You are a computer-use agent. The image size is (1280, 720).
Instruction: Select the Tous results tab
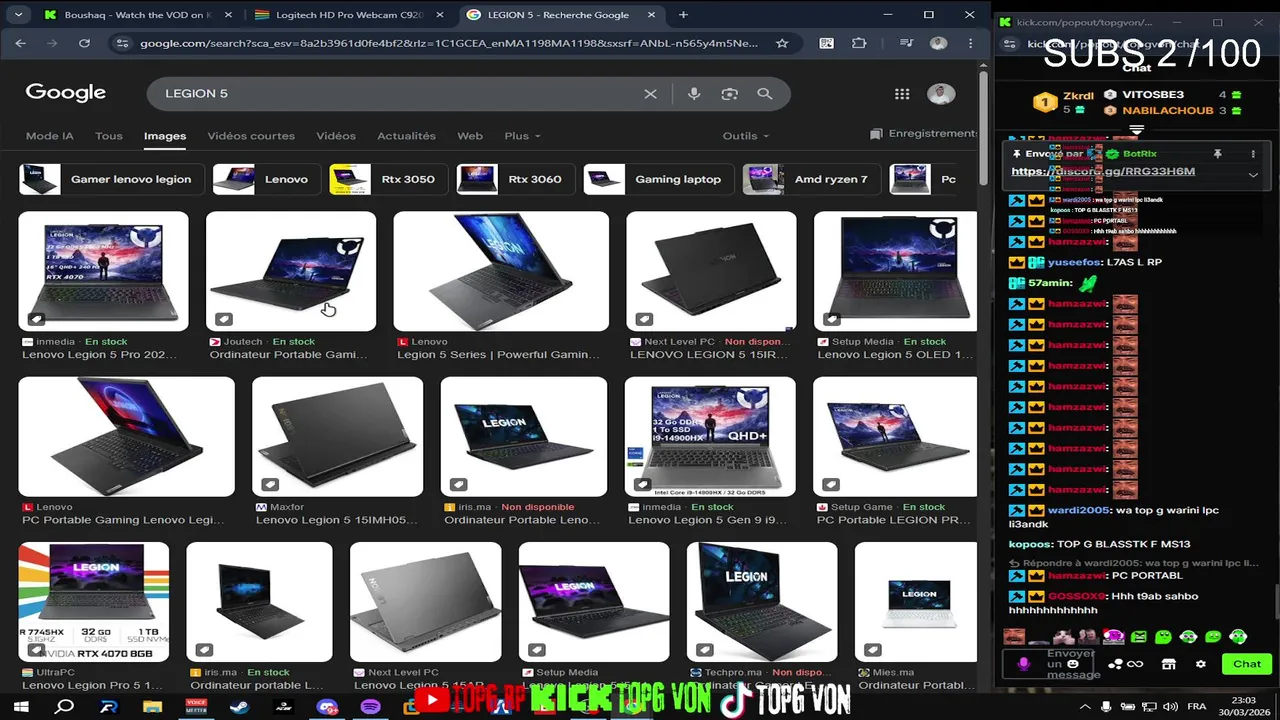tap(109, 136)
